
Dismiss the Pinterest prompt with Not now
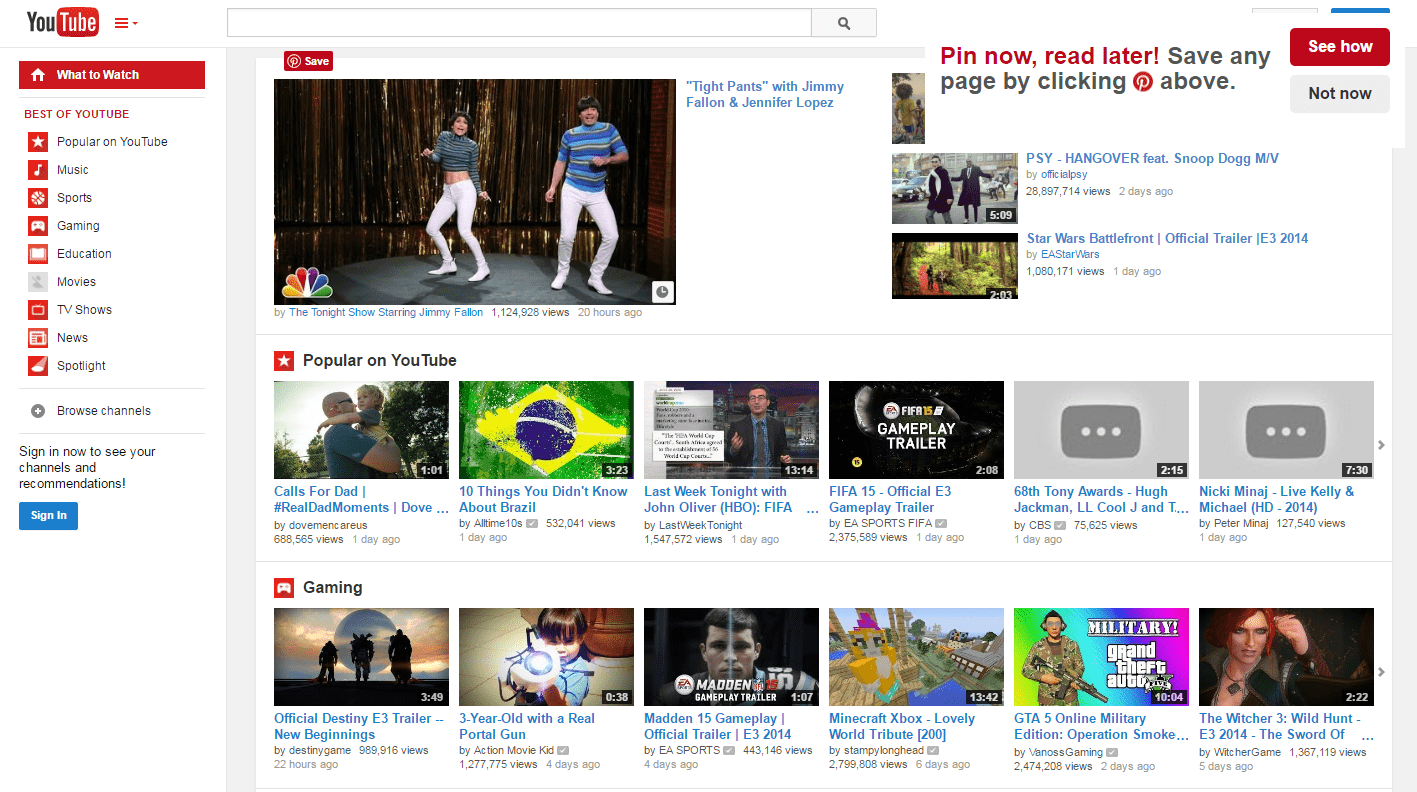(x=1340, y=94)
